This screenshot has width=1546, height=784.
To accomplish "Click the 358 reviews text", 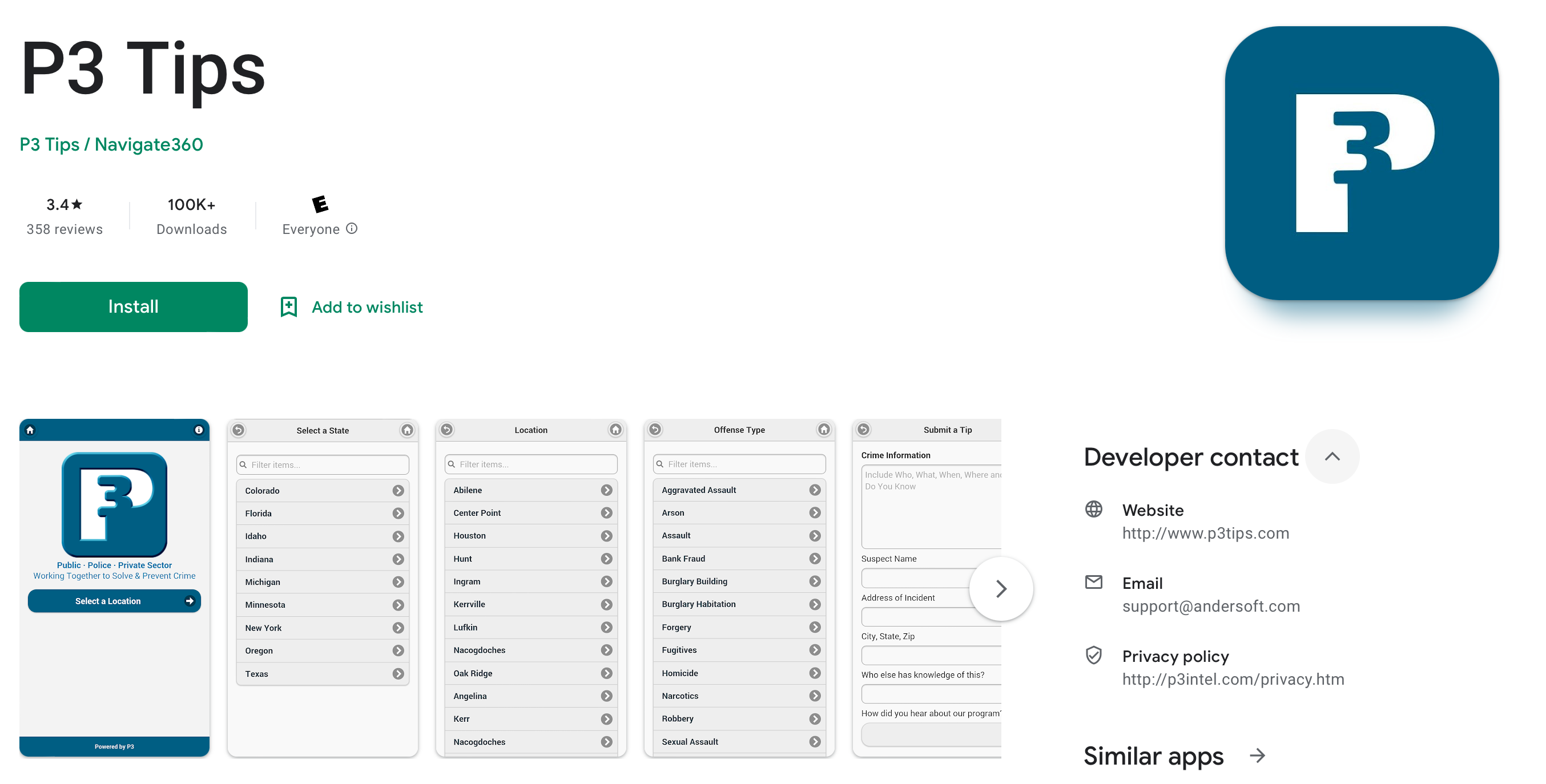I will click(64, 229).
